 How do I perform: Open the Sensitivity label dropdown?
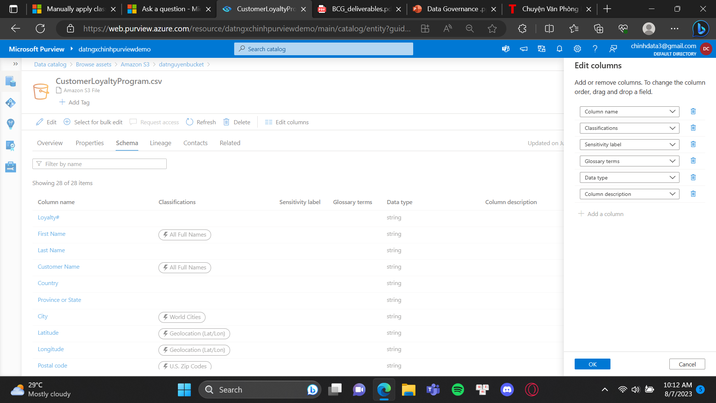coord(629,144)
